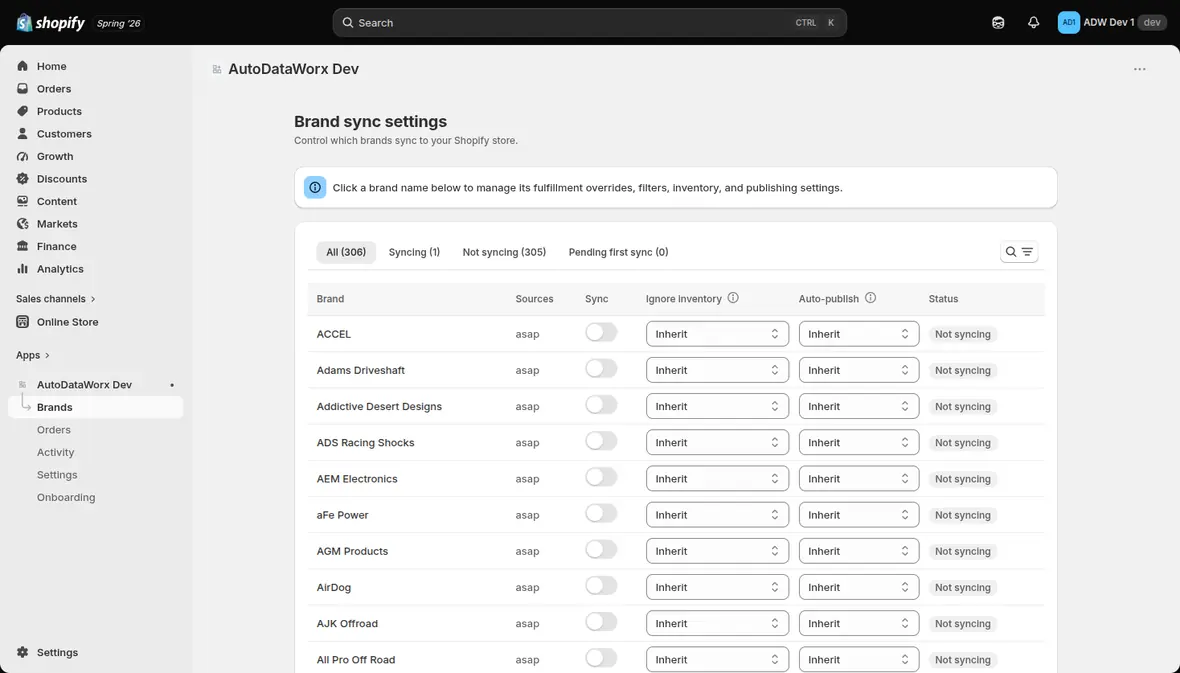Click the Ignore inventory info icon
The width and height of the screenshot is (1180, 673).
click(733, 298)
